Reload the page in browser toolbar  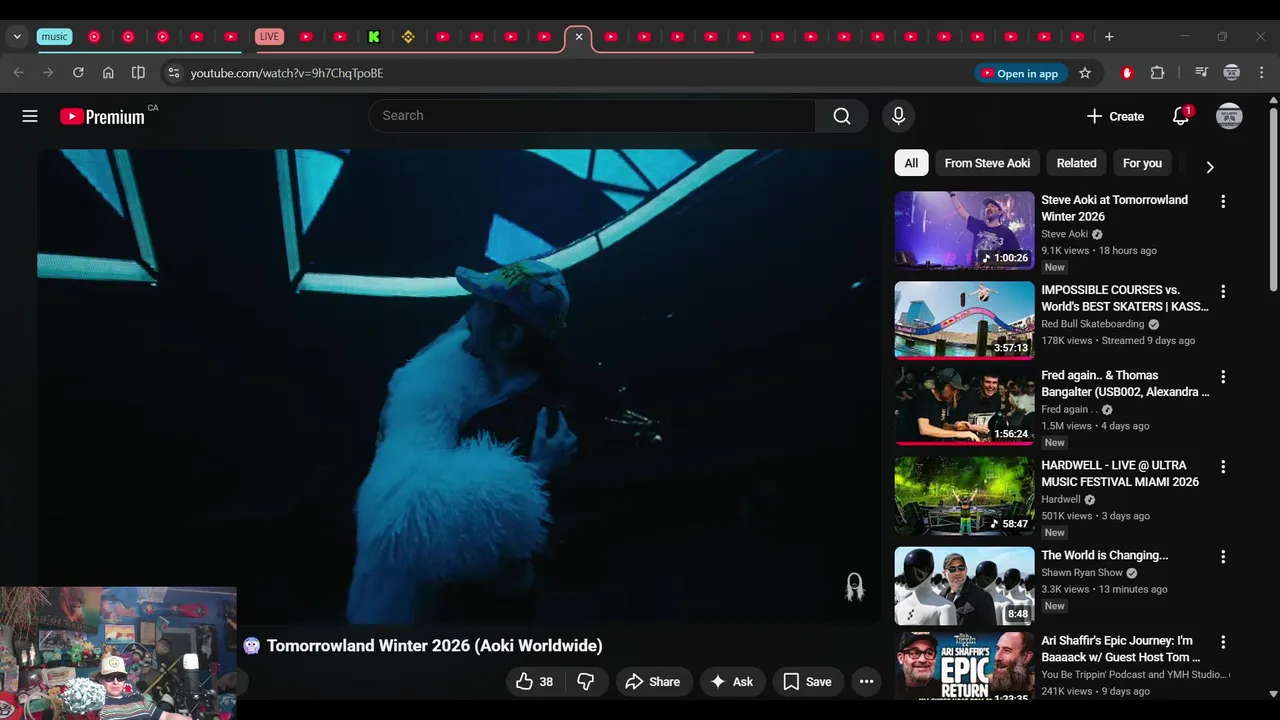tap(78, 73)
